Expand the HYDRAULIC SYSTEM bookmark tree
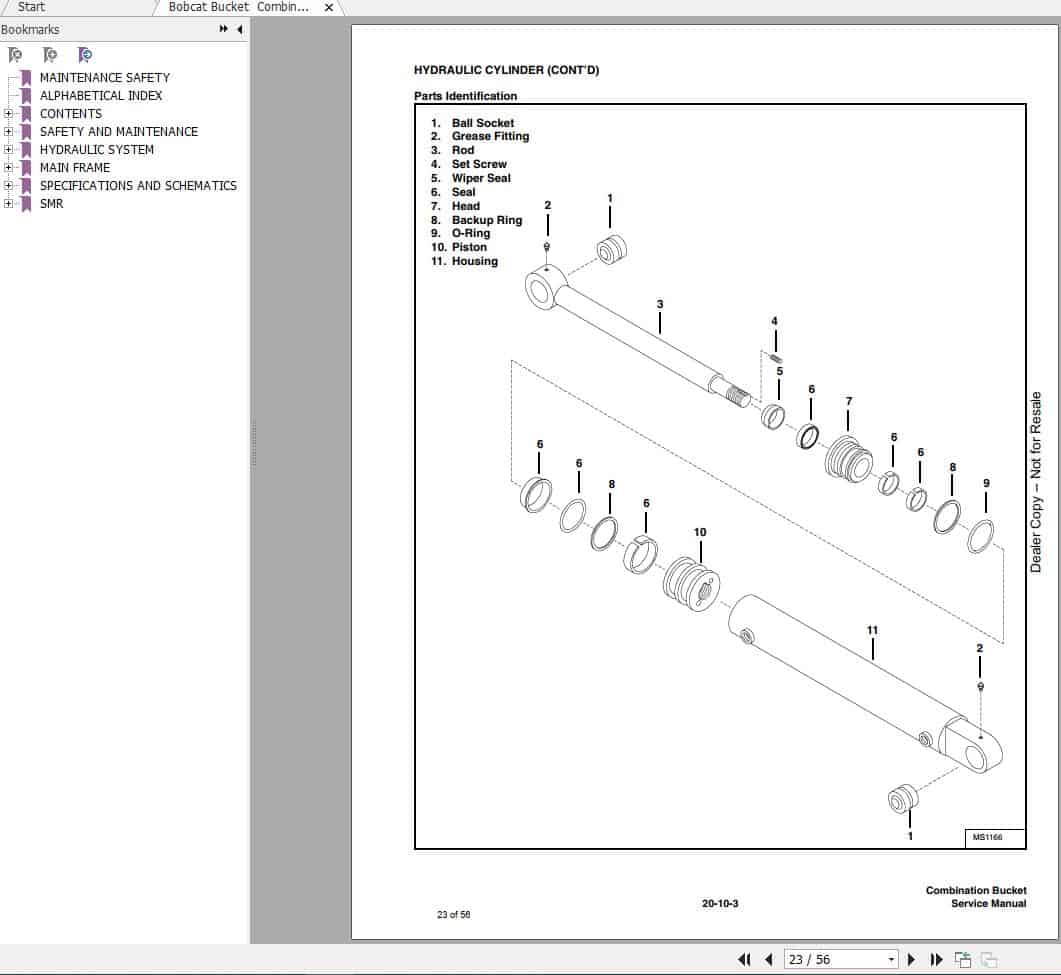The image size is (1061, 975). (9, 149)
